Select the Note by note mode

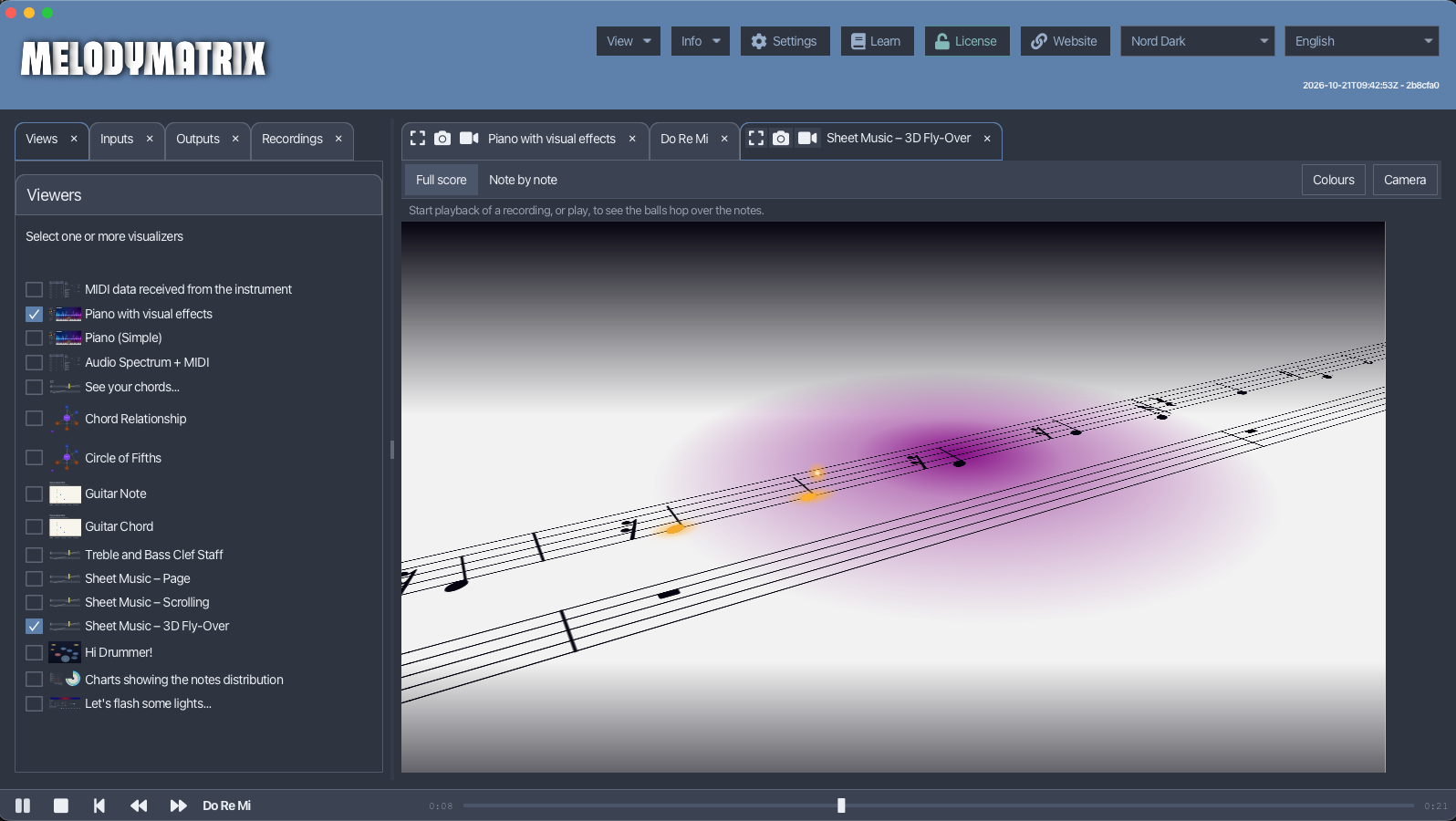pos(523,180)
